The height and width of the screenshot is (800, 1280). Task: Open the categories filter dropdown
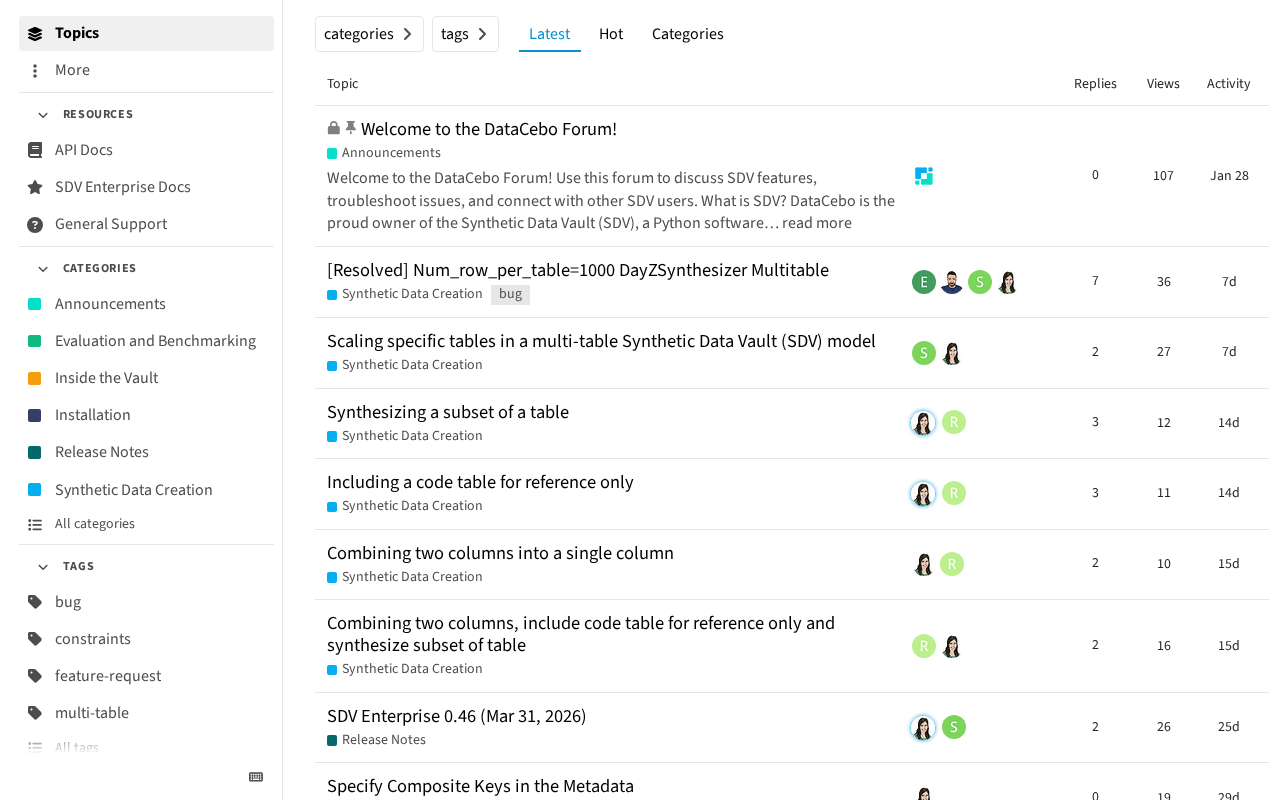369,34
